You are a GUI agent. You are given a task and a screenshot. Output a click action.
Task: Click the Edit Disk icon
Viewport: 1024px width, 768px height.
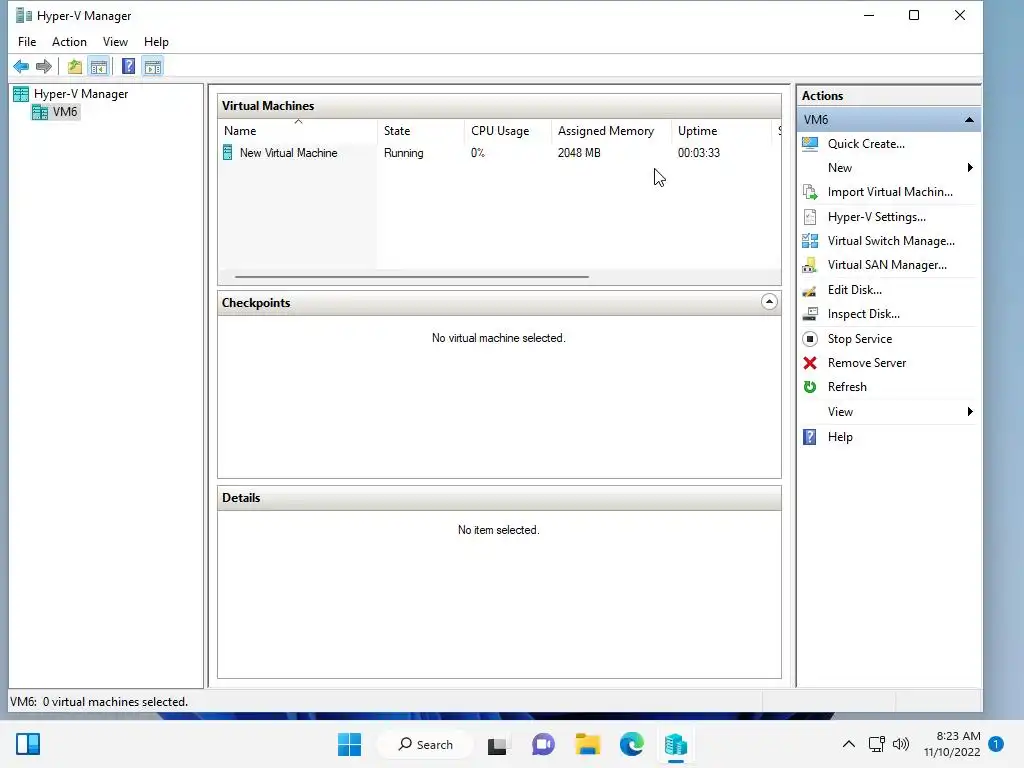point(810,290)
